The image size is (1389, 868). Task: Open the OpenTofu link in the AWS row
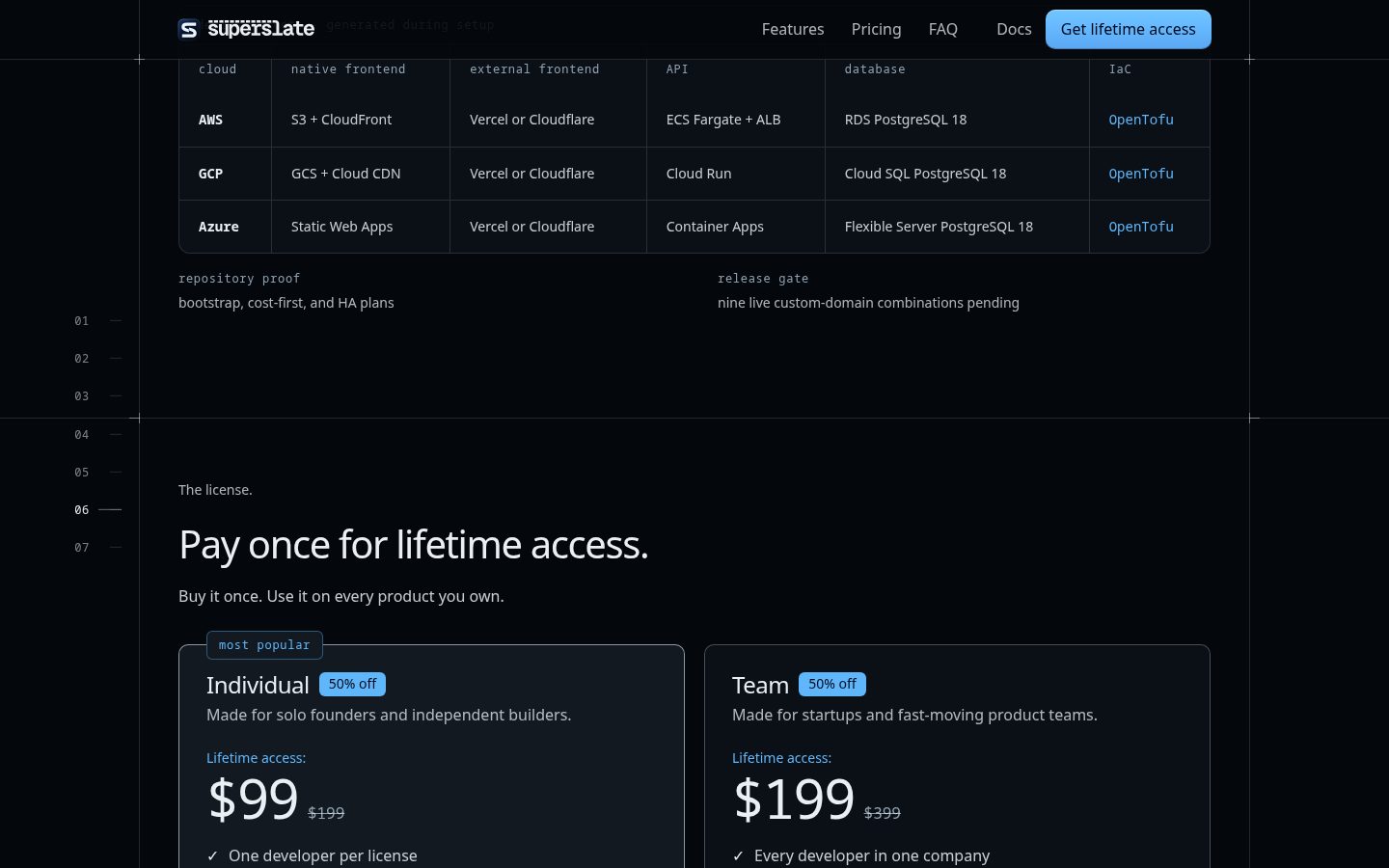[1141, 120]
